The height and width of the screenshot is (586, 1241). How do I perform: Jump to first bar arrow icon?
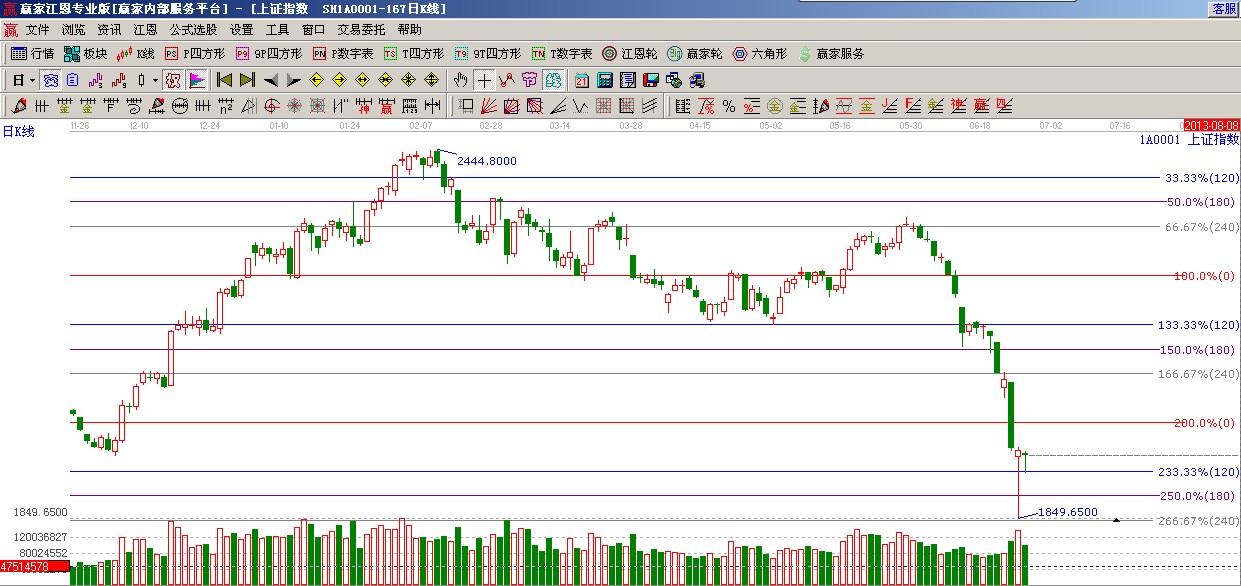click(x=224, y=80)
